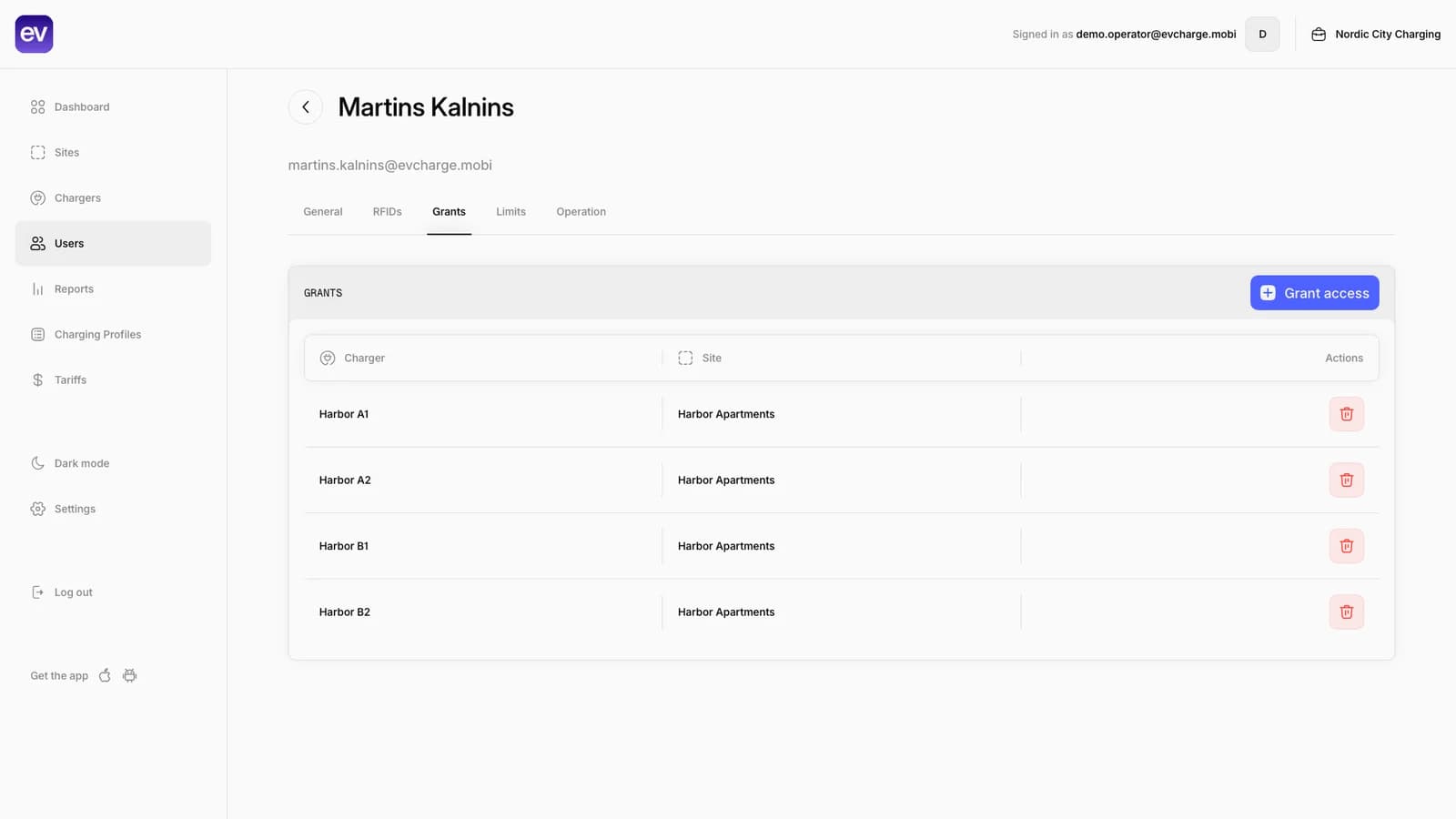
Task: Click Harbor Apartments in Harbor B1 row
Action: point(726,546)
